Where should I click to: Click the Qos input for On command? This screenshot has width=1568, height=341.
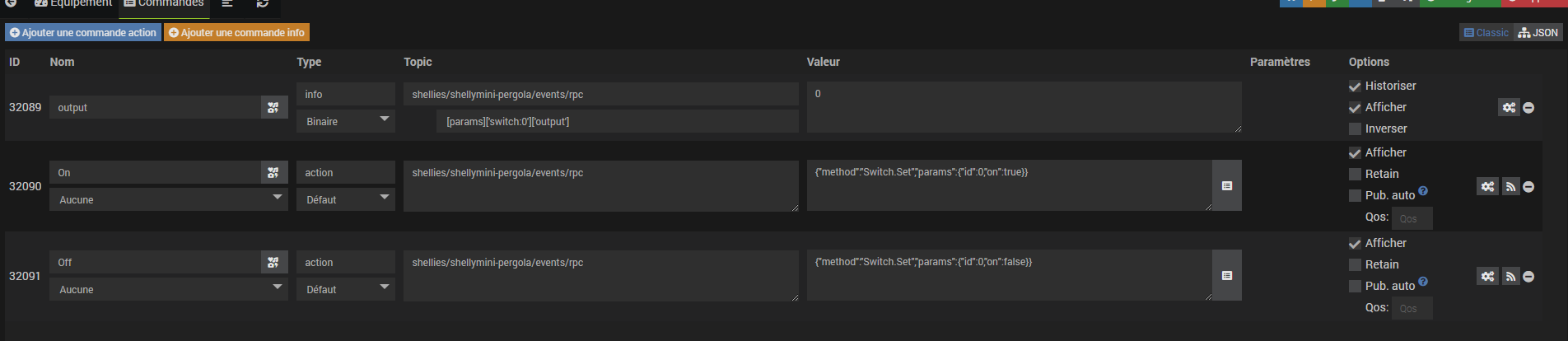tap(1412, 218)
